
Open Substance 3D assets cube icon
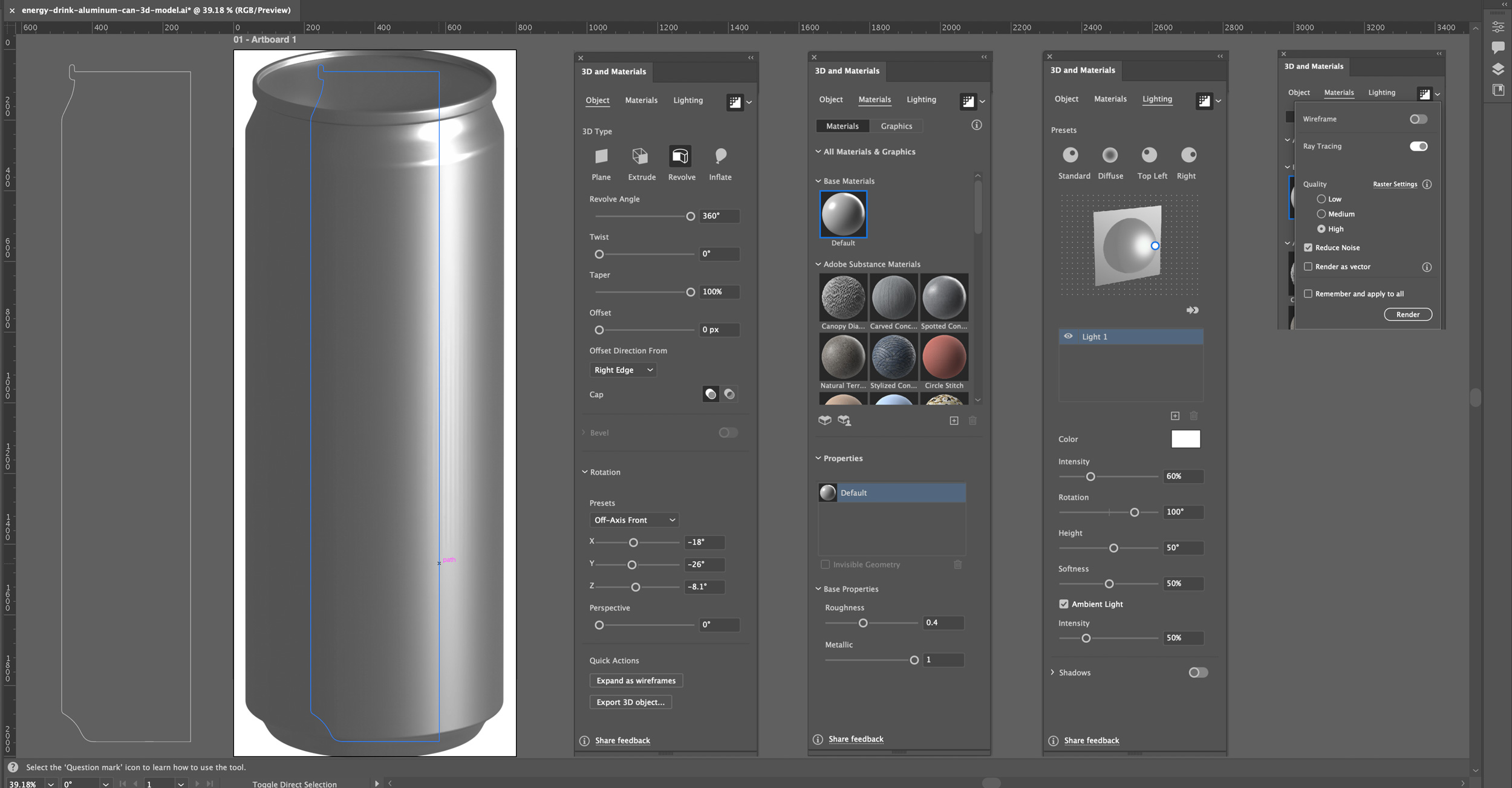825,420
